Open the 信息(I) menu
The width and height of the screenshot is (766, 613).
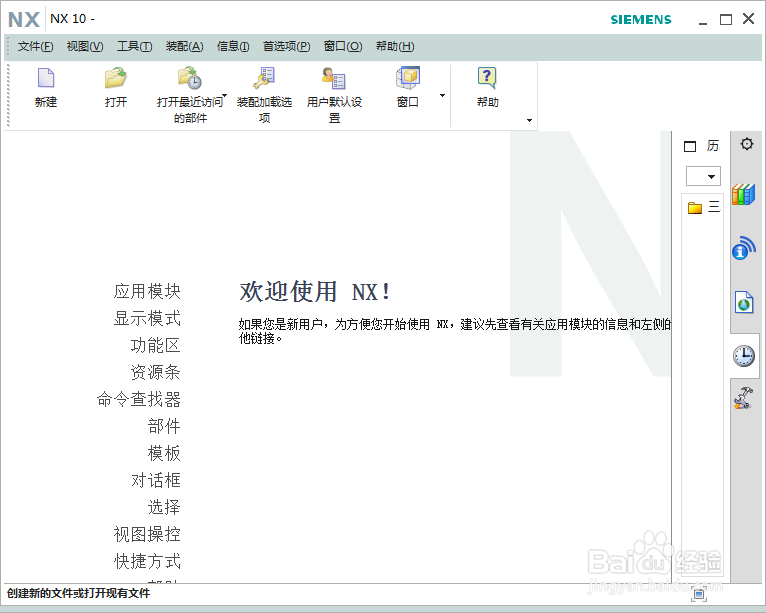[233, 46]
